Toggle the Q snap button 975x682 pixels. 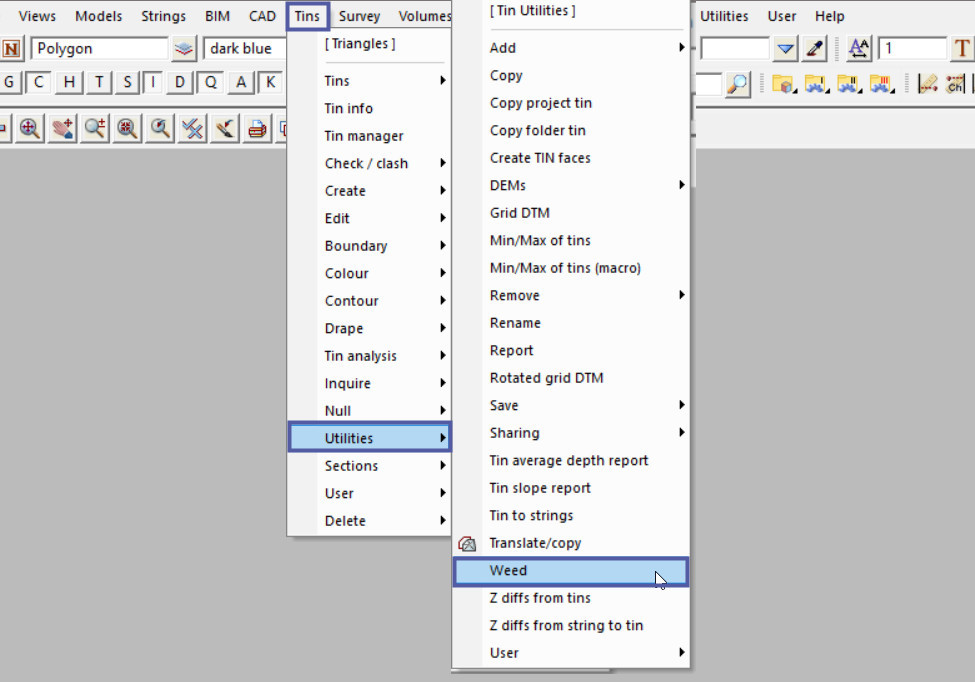click(x=211, y=82)
